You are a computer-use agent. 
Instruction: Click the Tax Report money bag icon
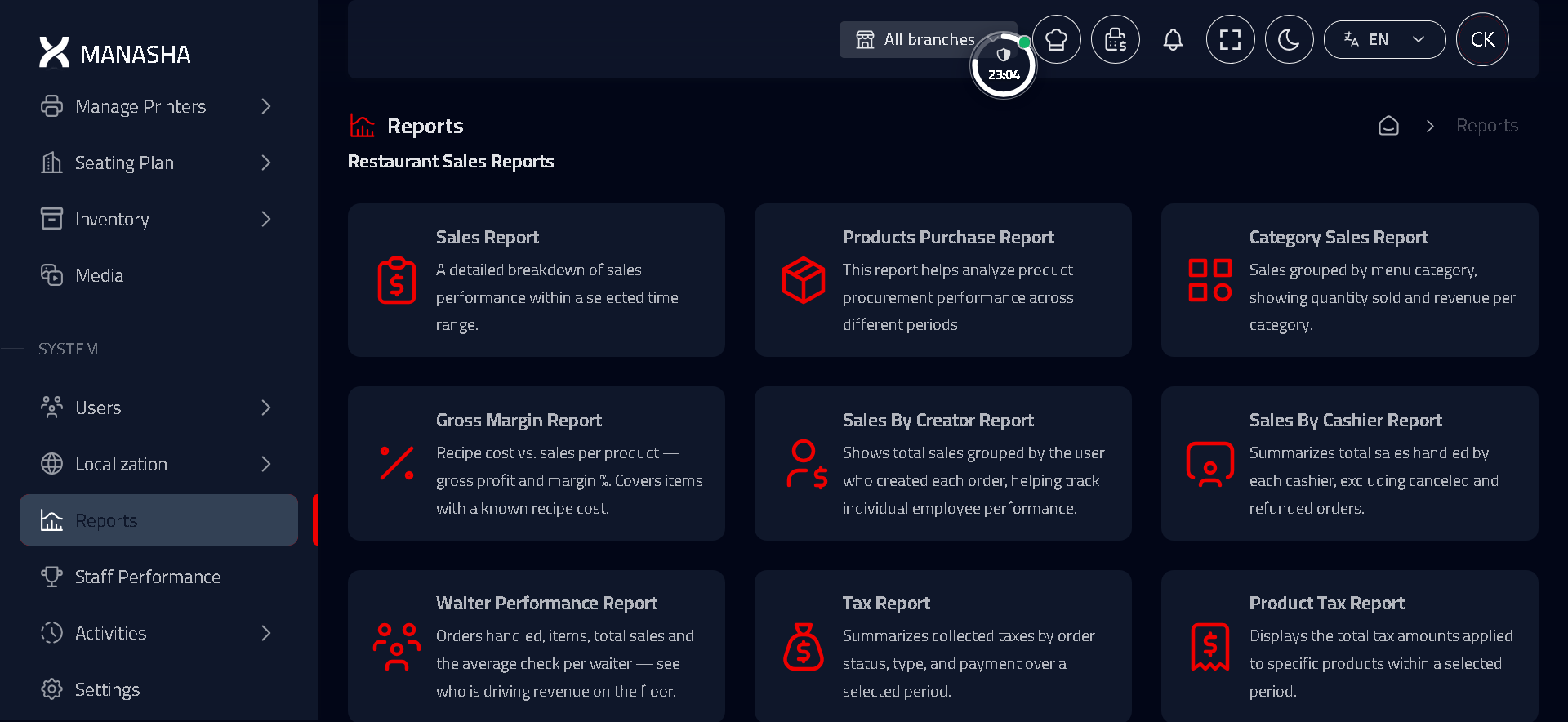pyautogui.click(x=804, y=647)
